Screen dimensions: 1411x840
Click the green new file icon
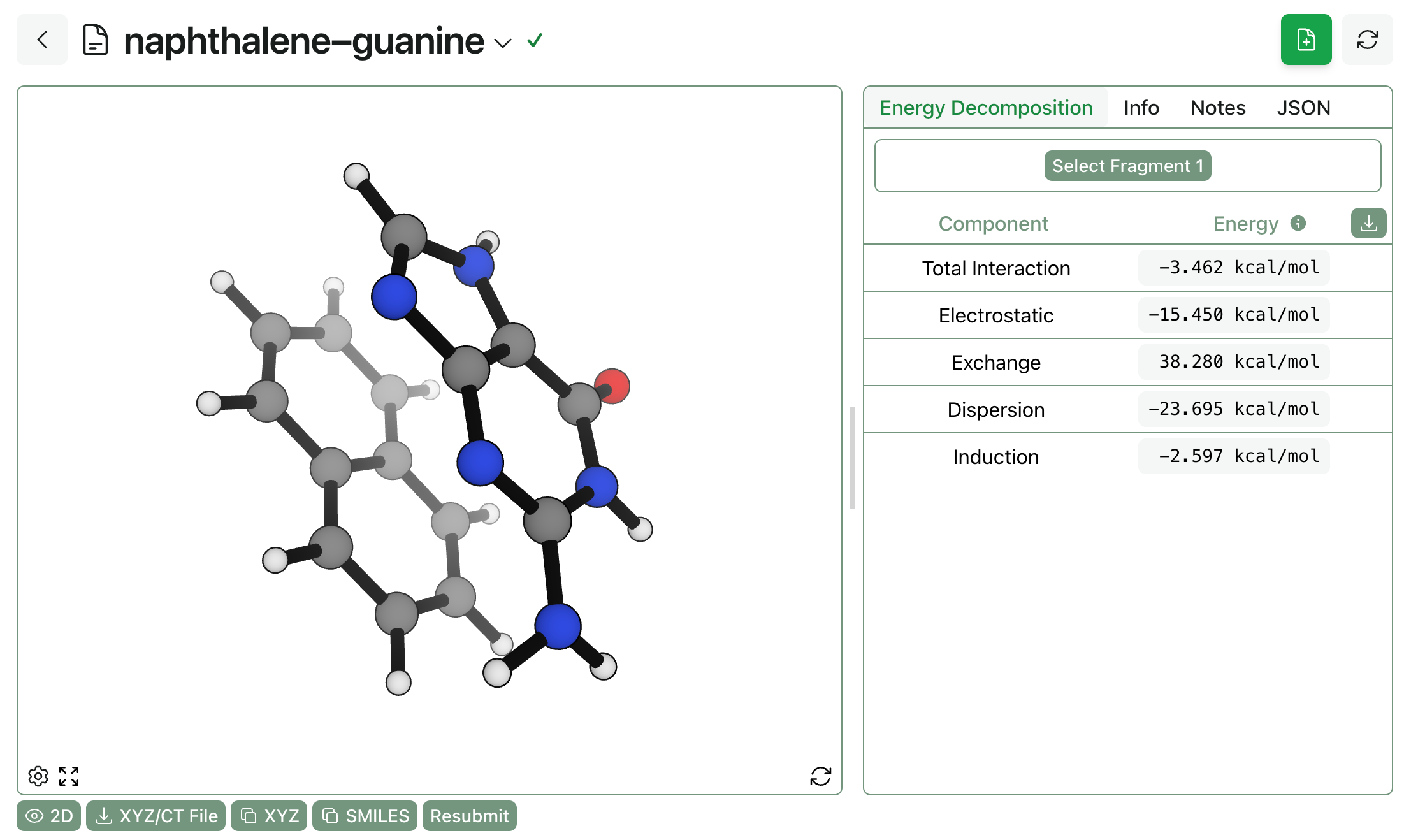(1305, 40)
